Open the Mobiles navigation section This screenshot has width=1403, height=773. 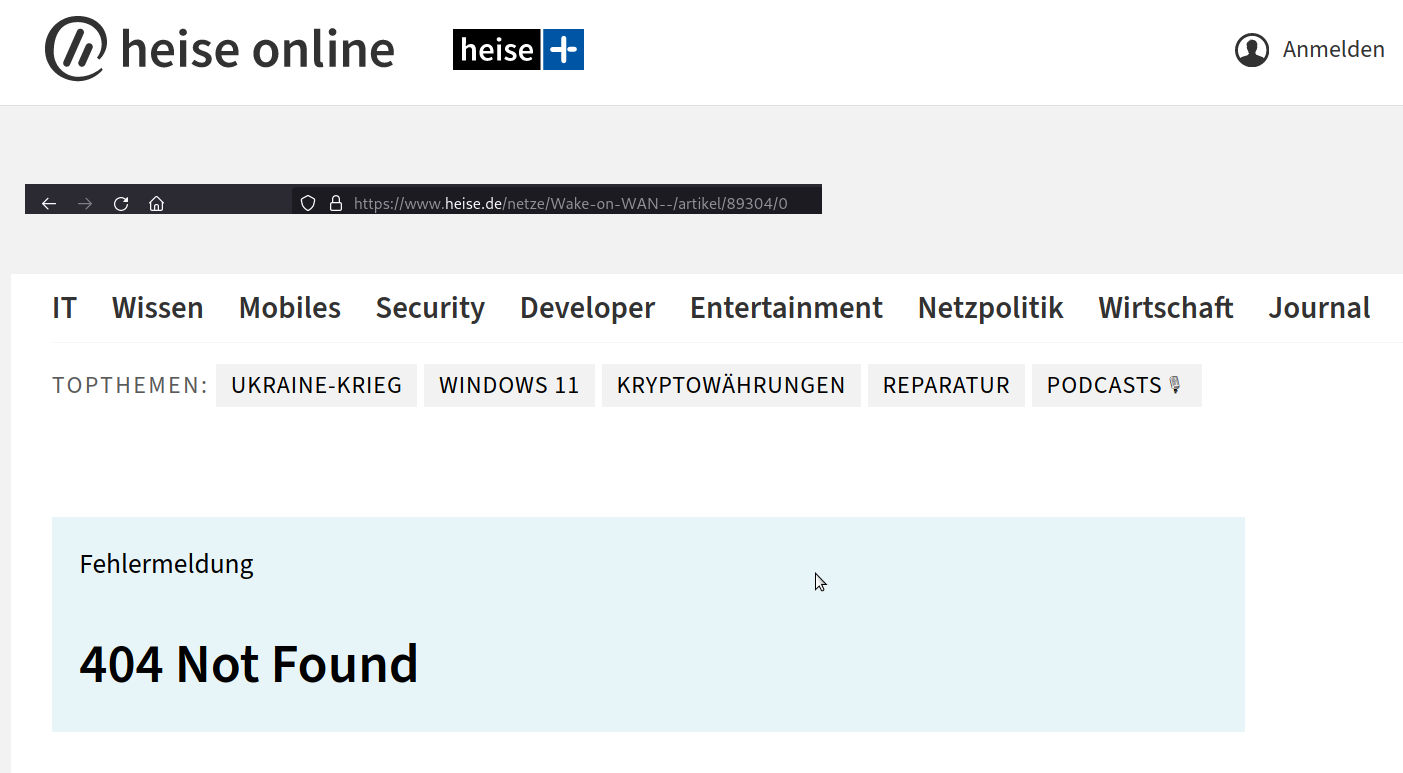290,308
